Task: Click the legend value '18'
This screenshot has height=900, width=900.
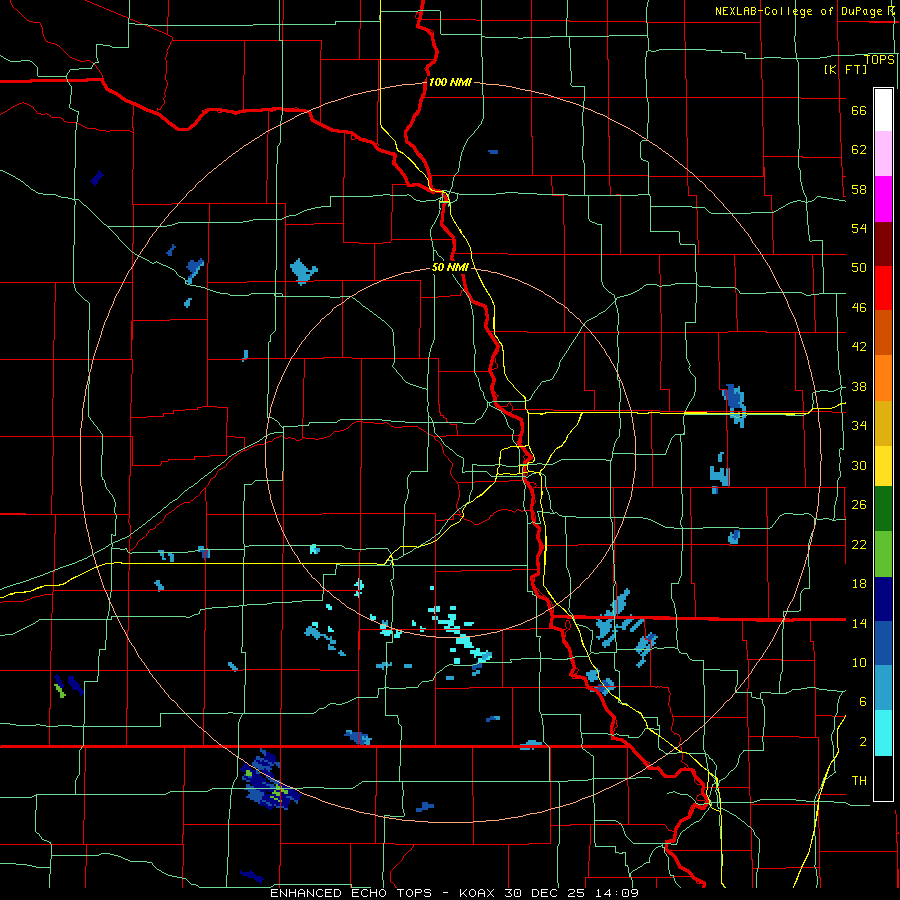Action: tap(859, 584)
